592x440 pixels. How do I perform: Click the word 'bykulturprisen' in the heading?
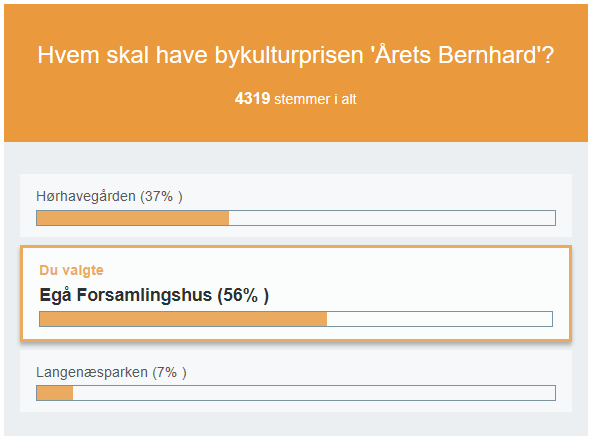[x=289, y=56]
